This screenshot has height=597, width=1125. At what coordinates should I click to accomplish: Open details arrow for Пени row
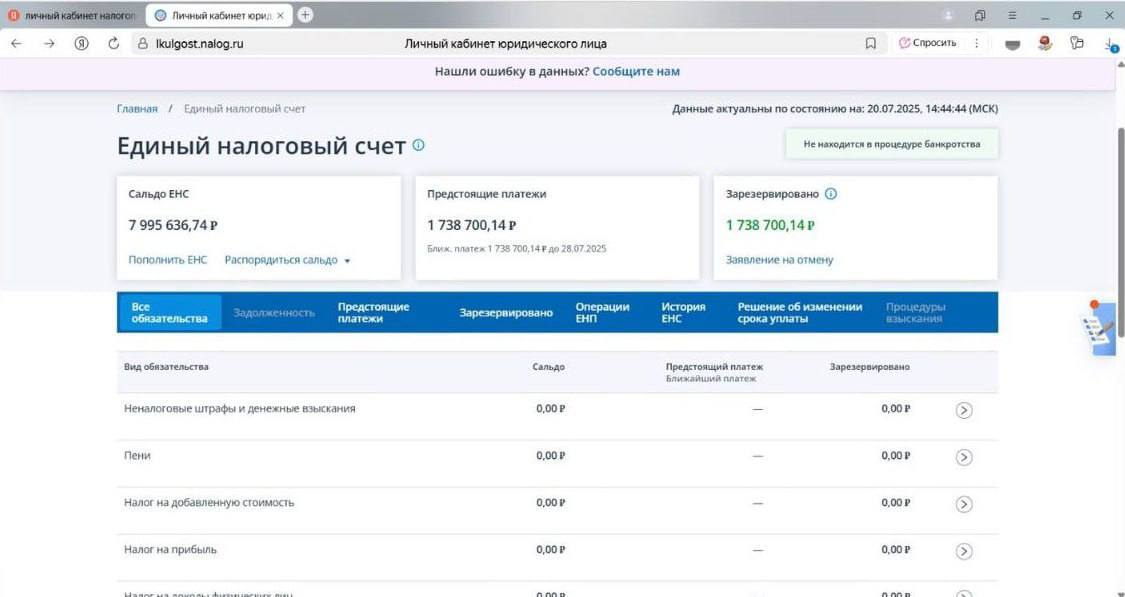(x=964, y=457)
